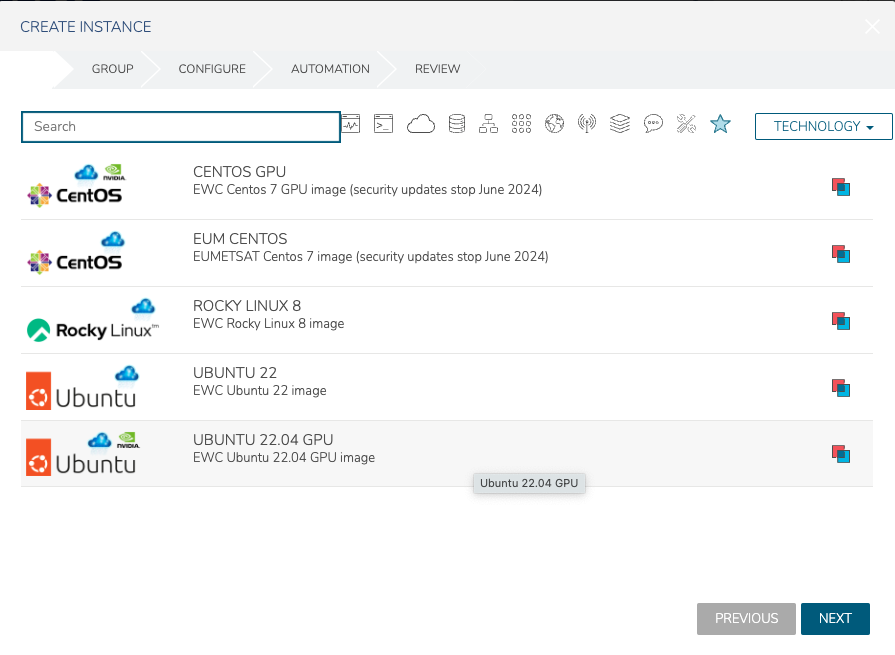The height and width of the screenshot is (655, 895).
Task: Go to the GROUP step tab
Action: tap(112, 69)
